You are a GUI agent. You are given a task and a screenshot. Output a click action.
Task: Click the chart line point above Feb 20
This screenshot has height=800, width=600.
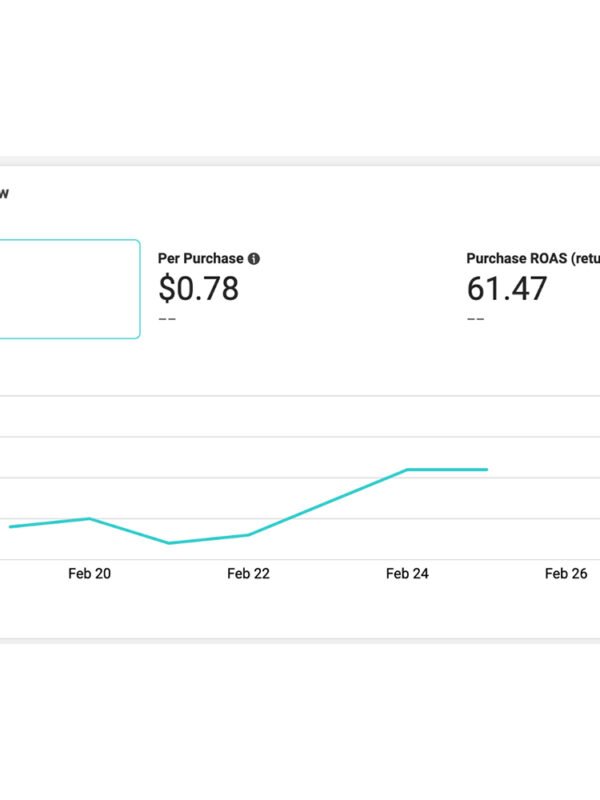pos(89,518)
